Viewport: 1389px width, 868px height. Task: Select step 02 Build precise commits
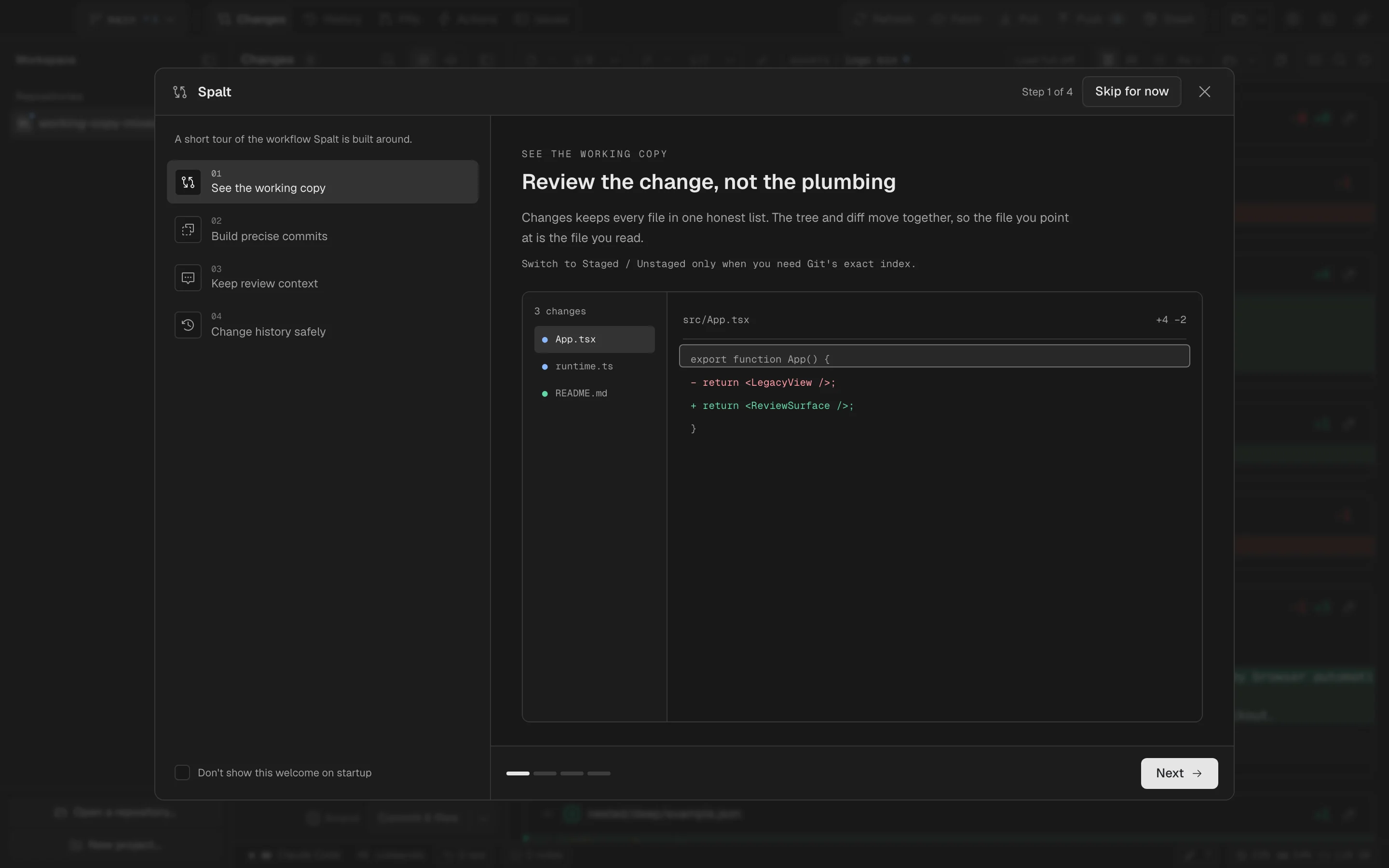(323, 230)
